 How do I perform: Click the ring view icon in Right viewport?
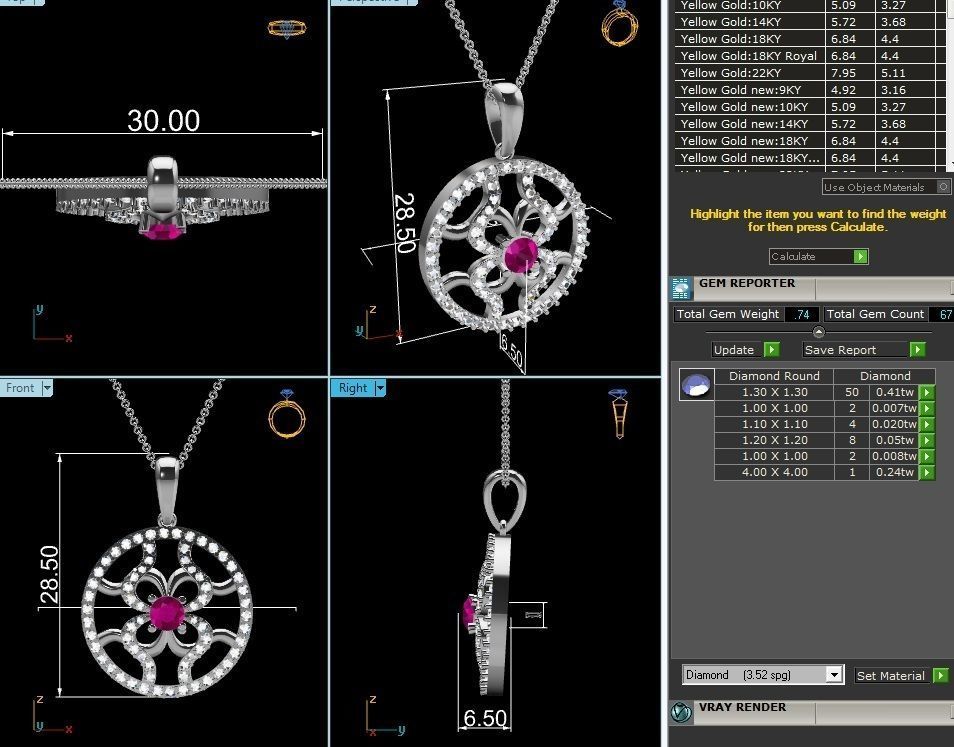click(619, 414)
